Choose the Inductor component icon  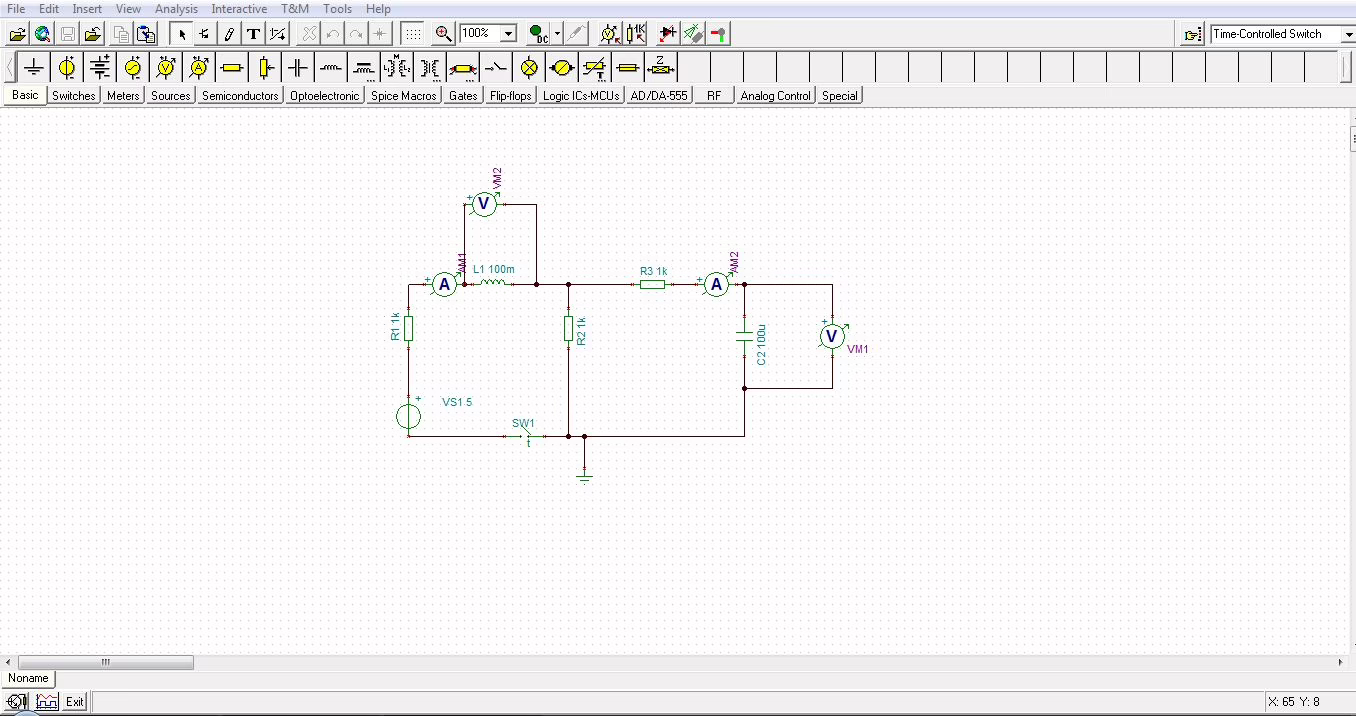(x=331, y=68)
